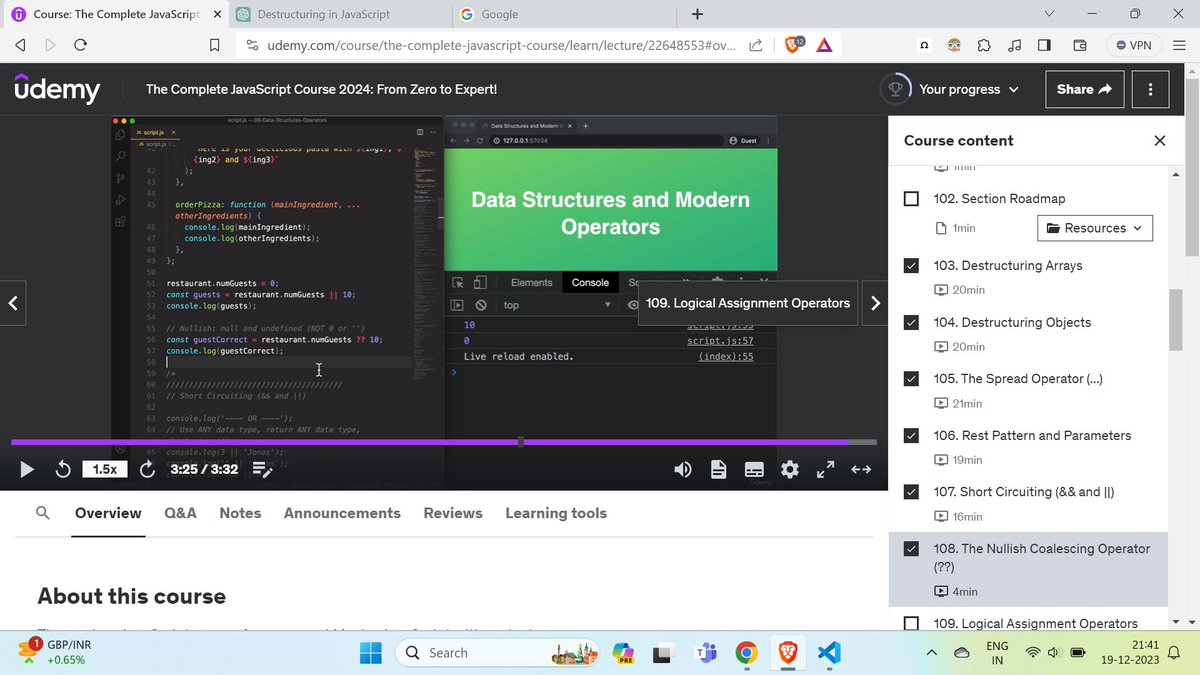Image resolution: width=1200 pixels, height=675 pixels.
Task: Toggle the Brave sidebar panel
Action: point(1044,44)
